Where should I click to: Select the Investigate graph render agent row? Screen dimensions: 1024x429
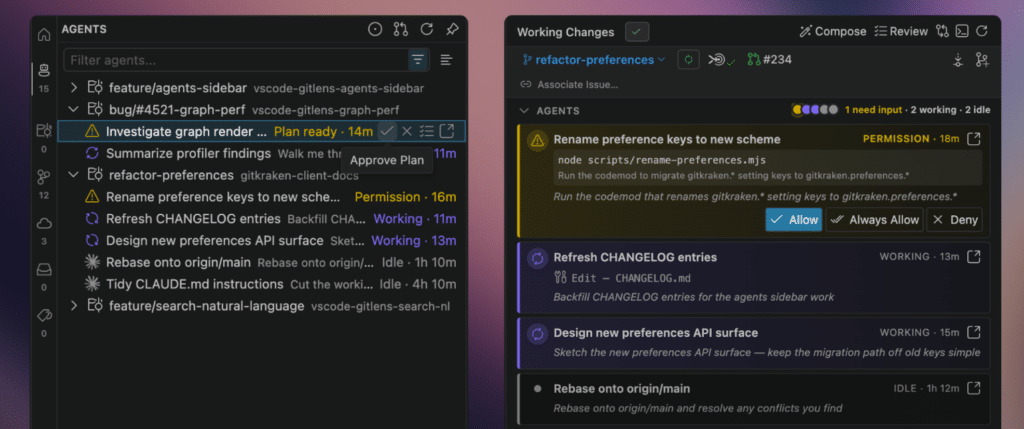click(x=261, y=131)
